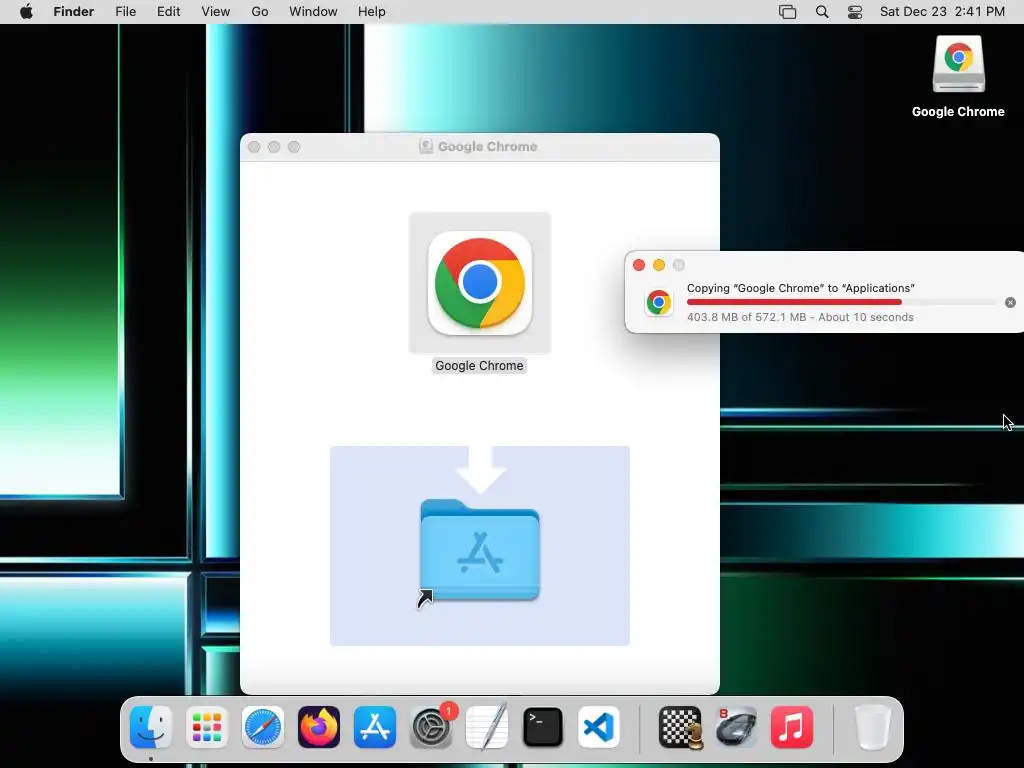
Task: Open the File menu
Action: pos(125,12)
